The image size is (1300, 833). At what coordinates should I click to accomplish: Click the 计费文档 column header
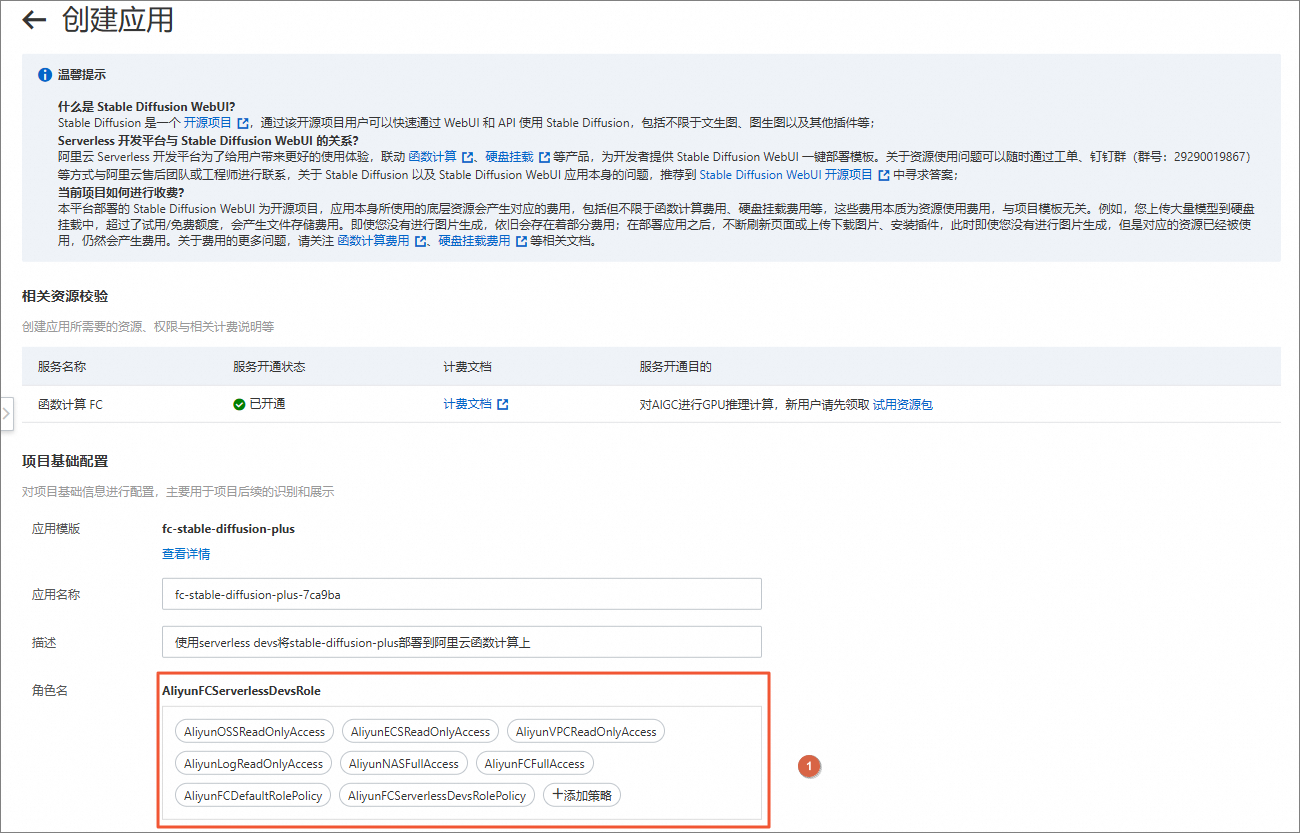point(467,366)
